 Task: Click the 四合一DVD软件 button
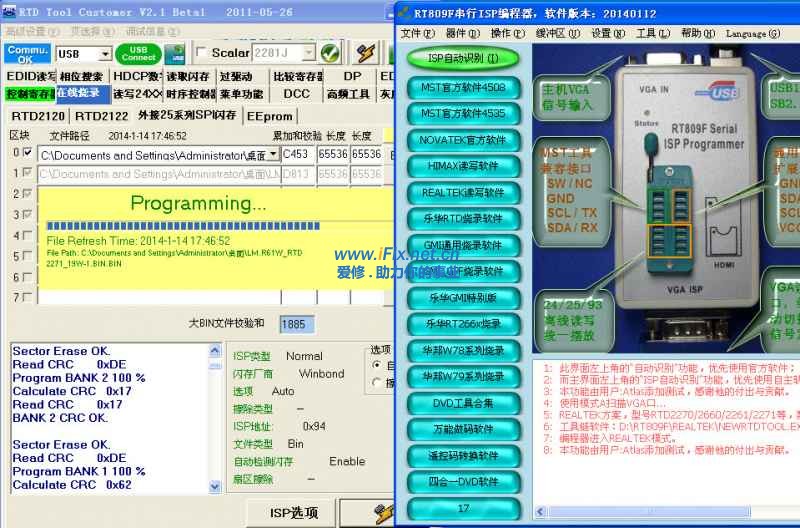click(x=463, y=482)
